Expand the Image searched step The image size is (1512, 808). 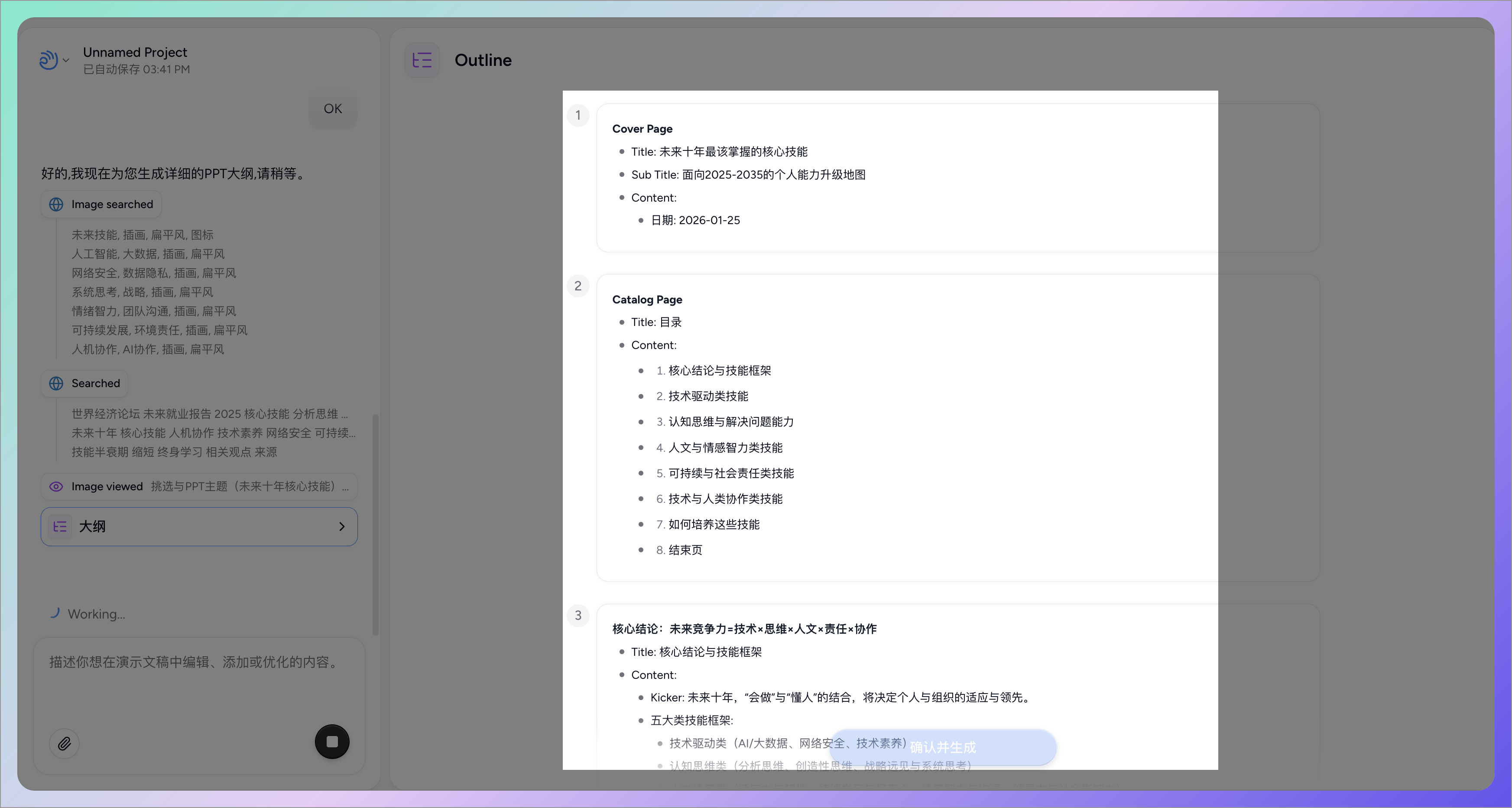111,204
